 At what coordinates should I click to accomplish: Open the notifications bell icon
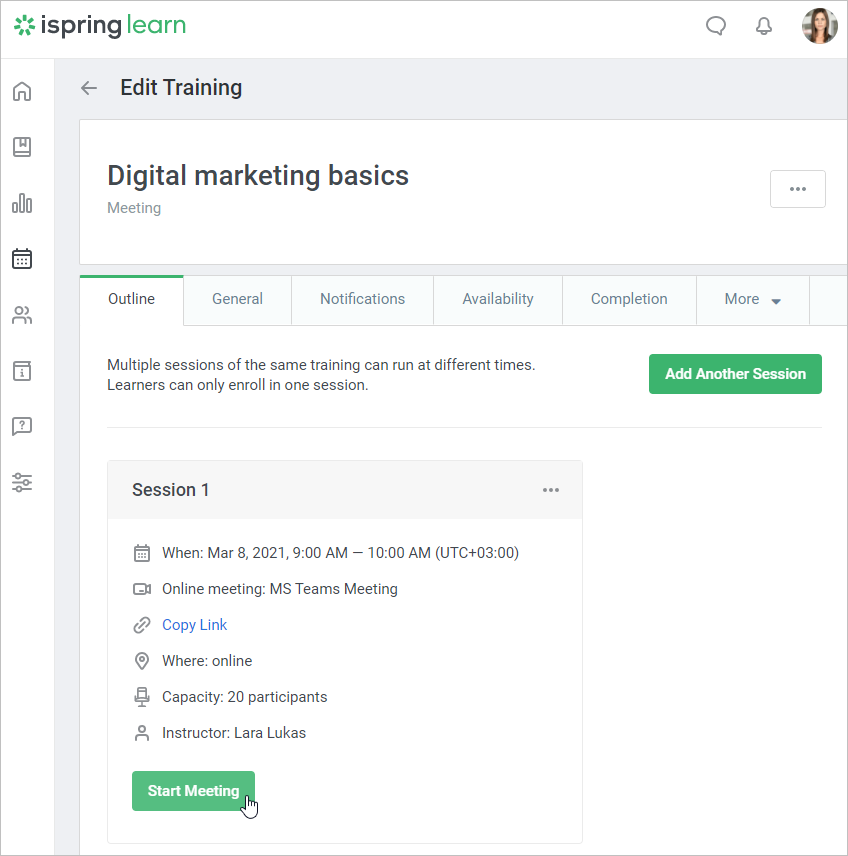pyautogui.click(x=764, y=26)
